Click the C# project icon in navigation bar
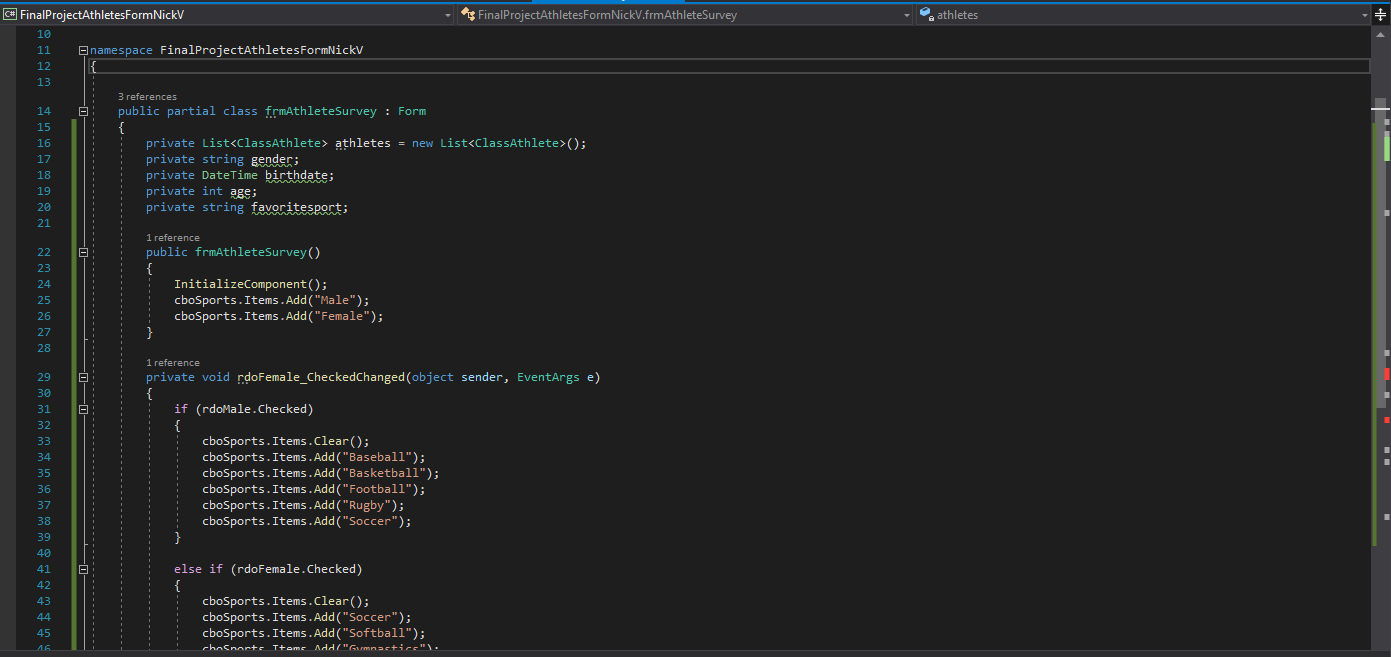Screen dimensions: 1391x657 [x=11, y=15]
